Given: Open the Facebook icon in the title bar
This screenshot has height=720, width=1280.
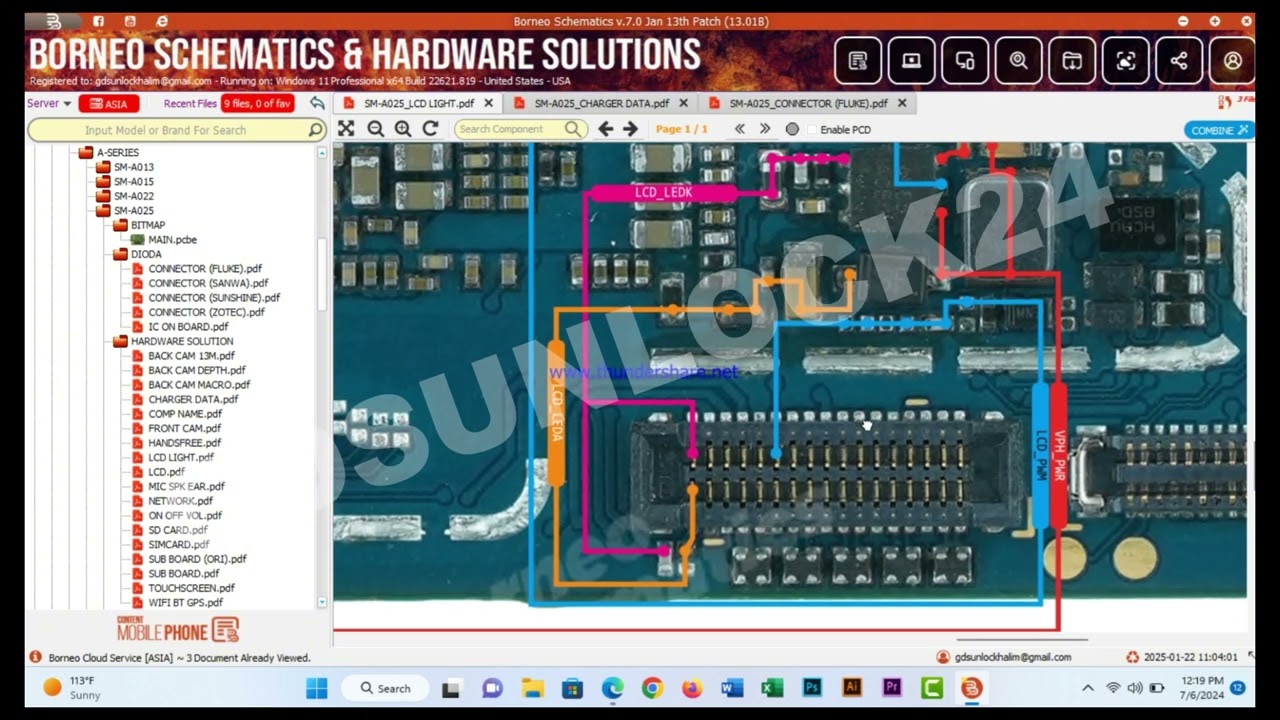Looking at the screenshot, I should (x=98, y=21).
